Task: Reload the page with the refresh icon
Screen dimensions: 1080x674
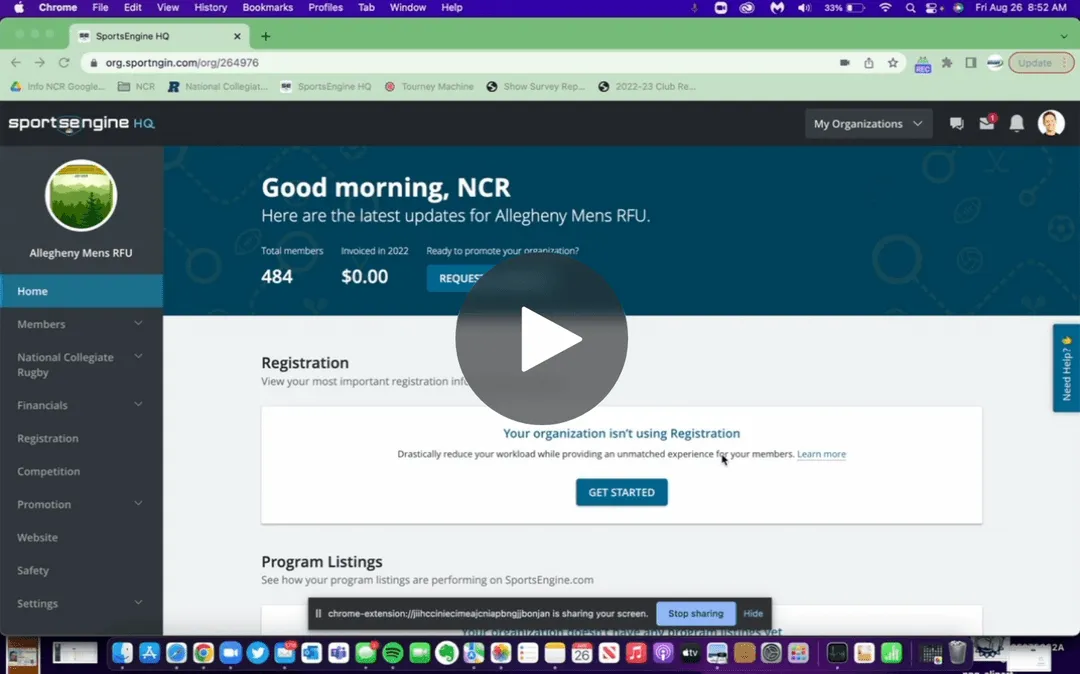Action: click(64, 63)
